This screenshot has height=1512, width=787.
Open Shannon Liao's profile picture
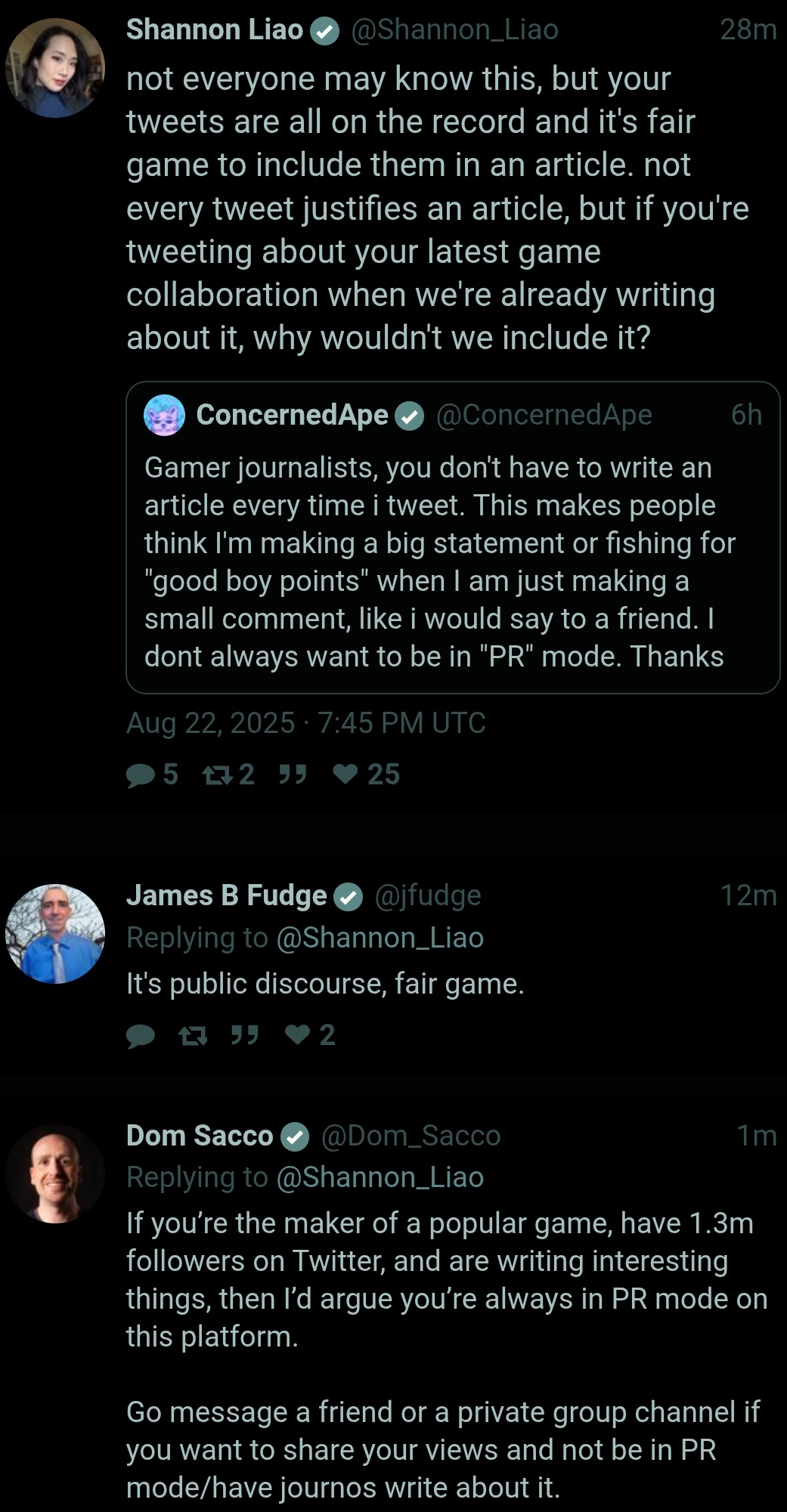coord(55,68)
